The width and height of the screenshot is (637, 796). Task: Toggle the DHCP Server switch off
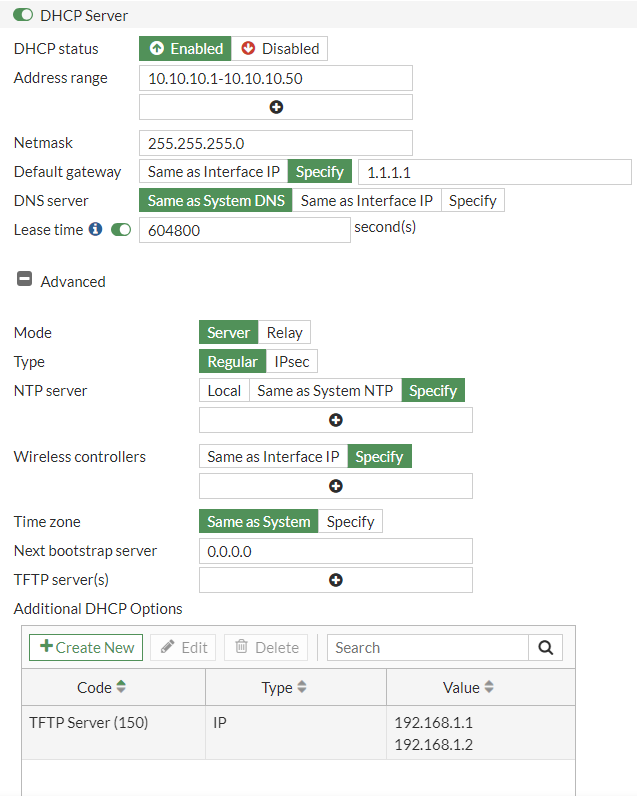(23, 16)
